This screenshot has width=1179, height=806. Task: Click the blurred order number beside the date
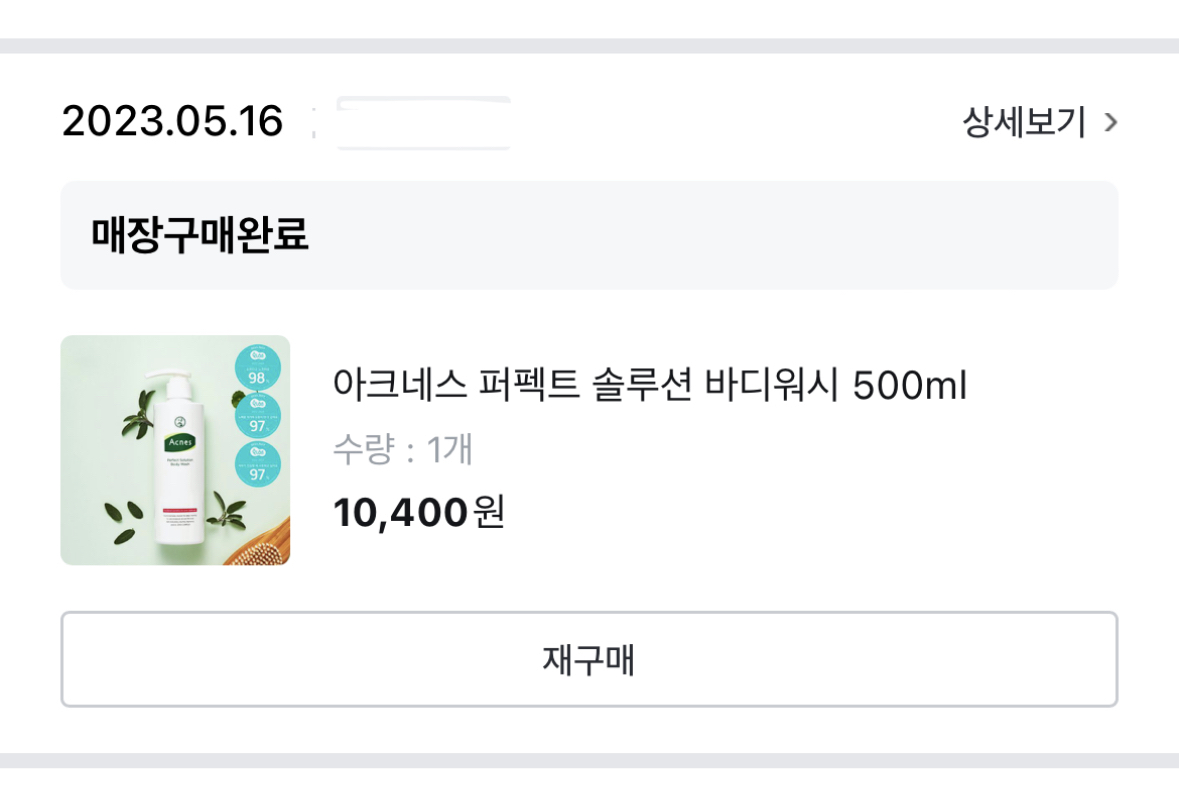pyautogui.click(x=423, y=123)
